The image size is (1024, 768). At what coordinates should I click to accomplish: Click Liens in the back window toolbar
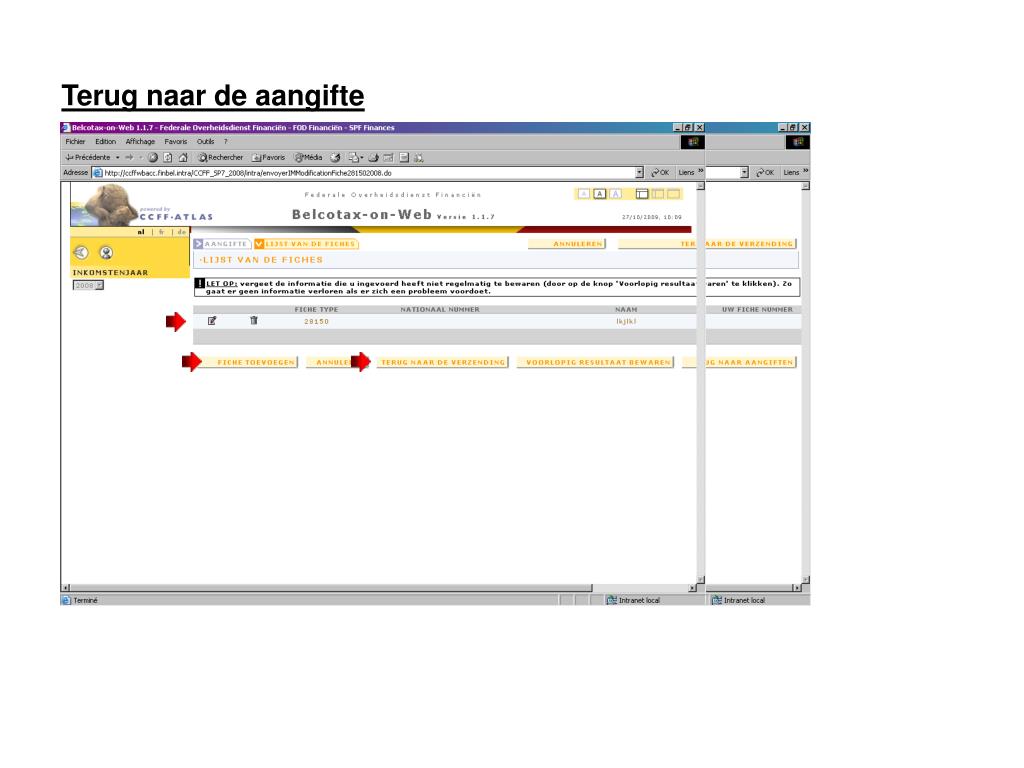[x=791, y=172]
